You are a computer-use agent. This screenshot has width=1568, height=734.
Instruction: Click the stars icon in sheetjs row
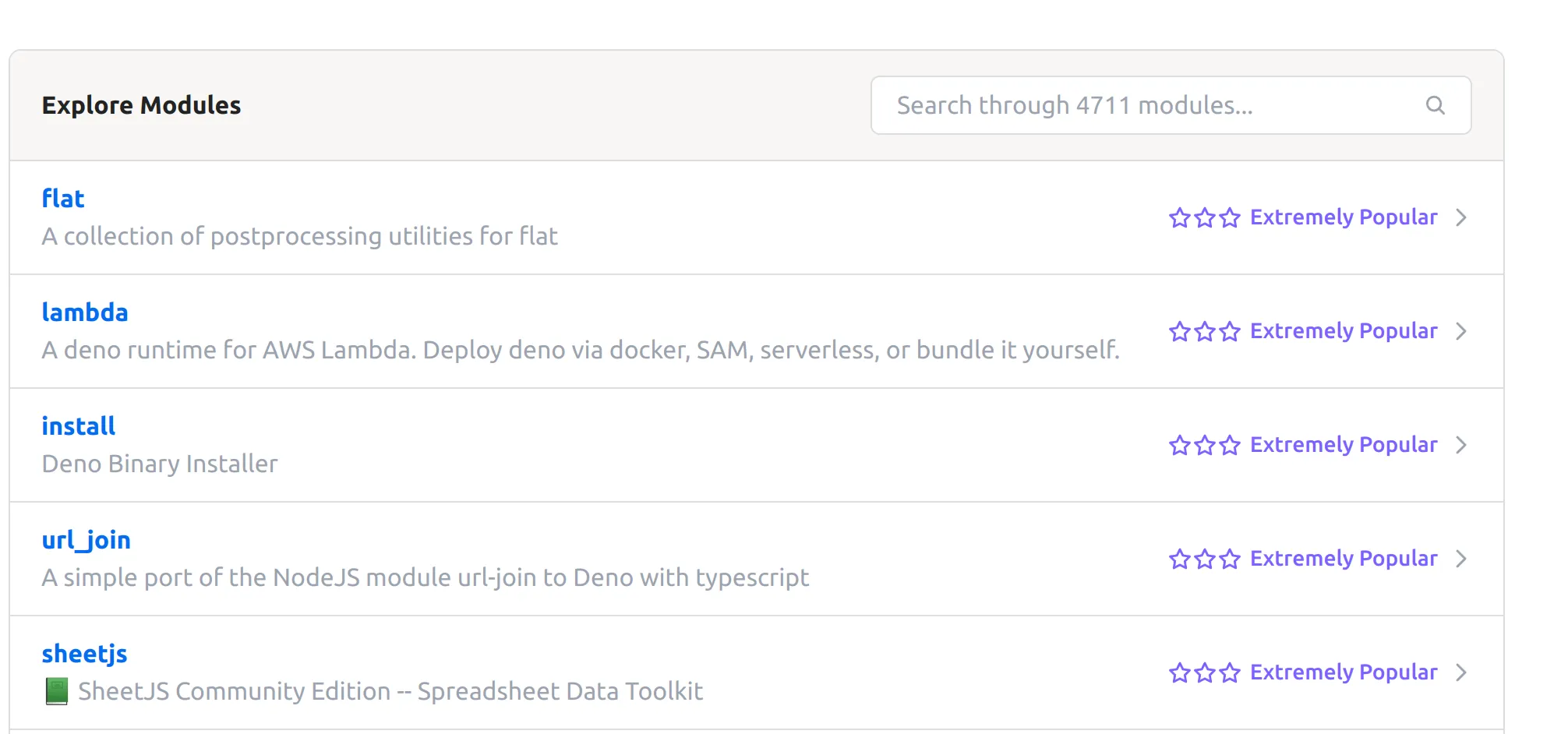point(1204,672)
